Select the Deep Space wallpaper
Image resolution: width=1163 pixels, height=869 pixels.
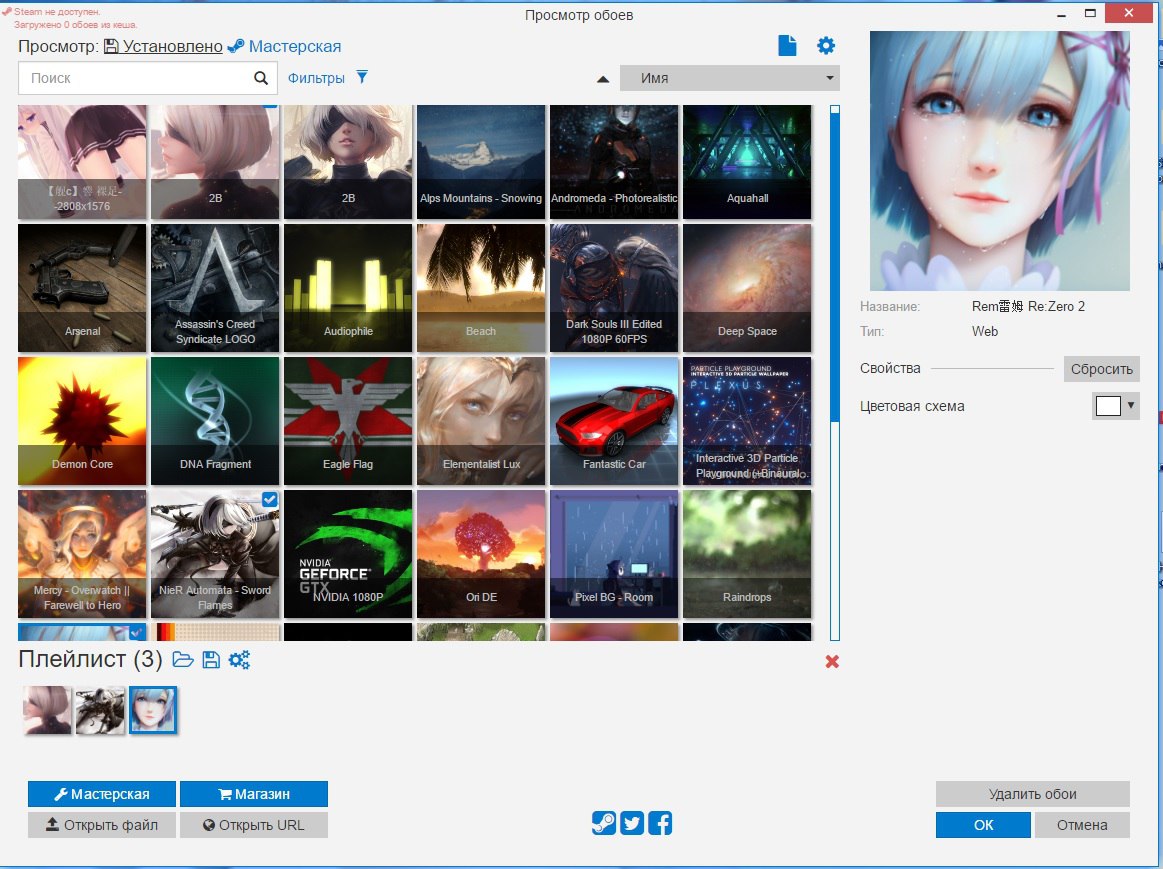tap(747, 288)
